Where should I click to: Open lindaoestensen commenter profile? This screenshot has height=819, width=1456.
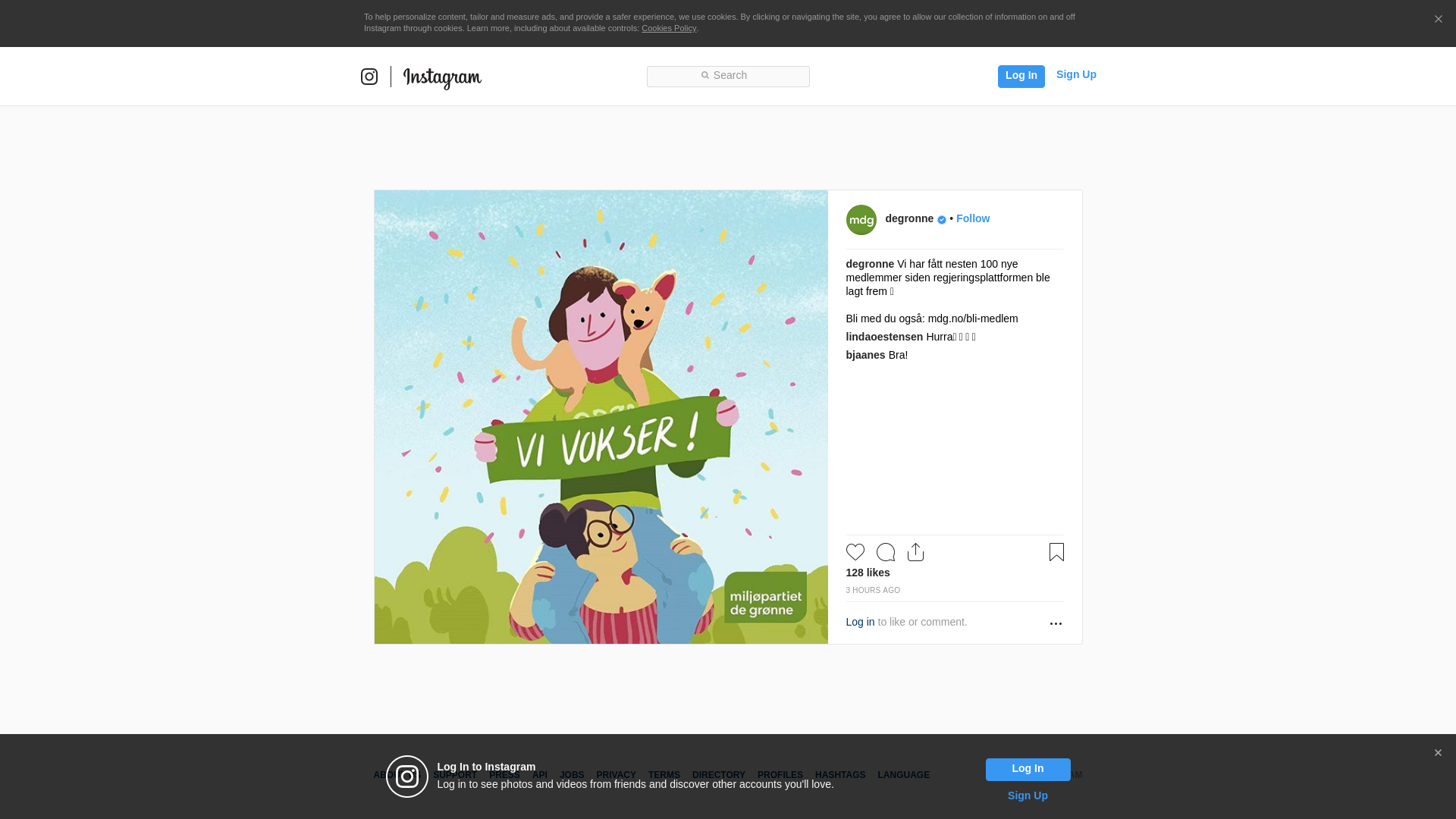pyautogui.click(x=884, y=337)
